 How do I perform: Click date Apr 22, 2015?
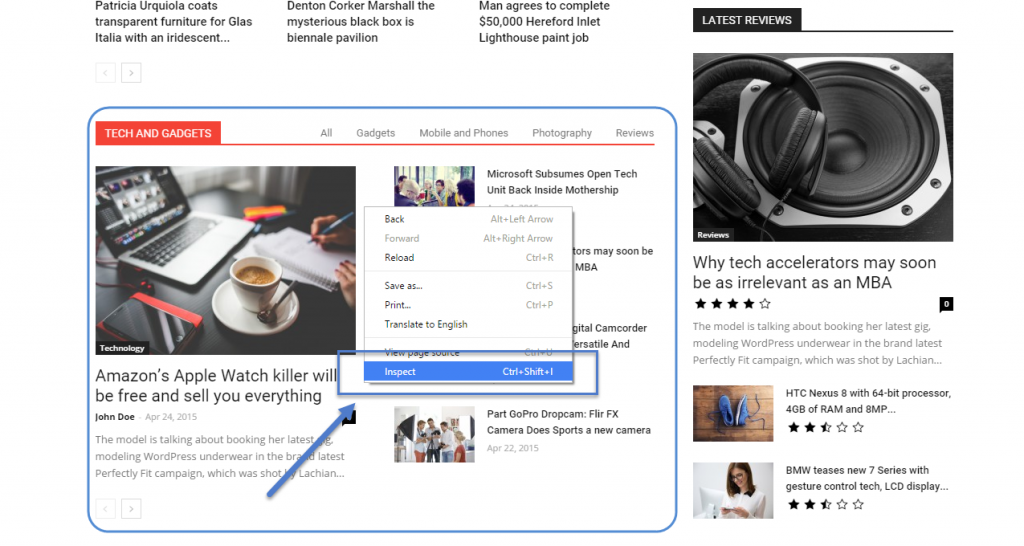[x=513, y=448]
